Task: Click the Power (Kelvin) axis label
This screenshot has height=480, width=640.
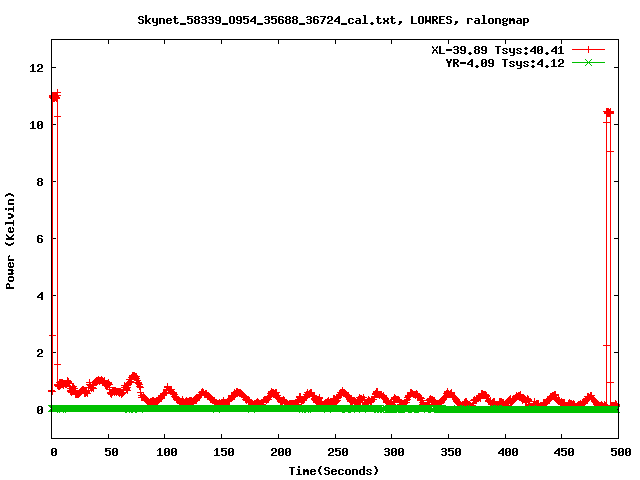Action: pos(10,241)
